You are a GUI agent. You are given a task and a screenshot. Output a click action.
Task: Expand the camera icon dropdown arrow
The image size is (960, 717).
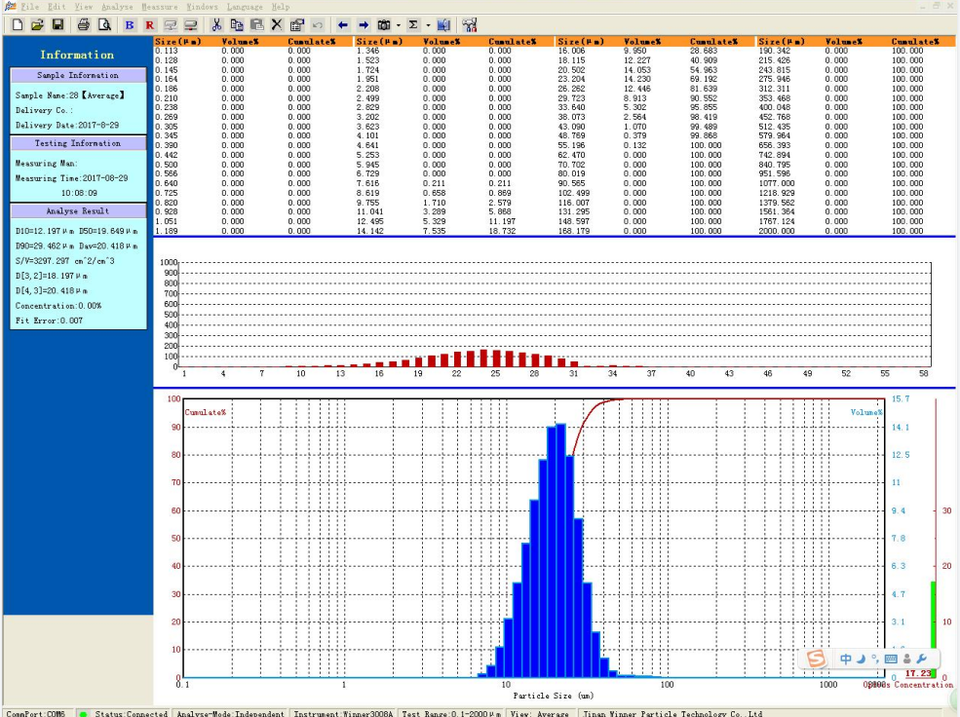point(398,24)
